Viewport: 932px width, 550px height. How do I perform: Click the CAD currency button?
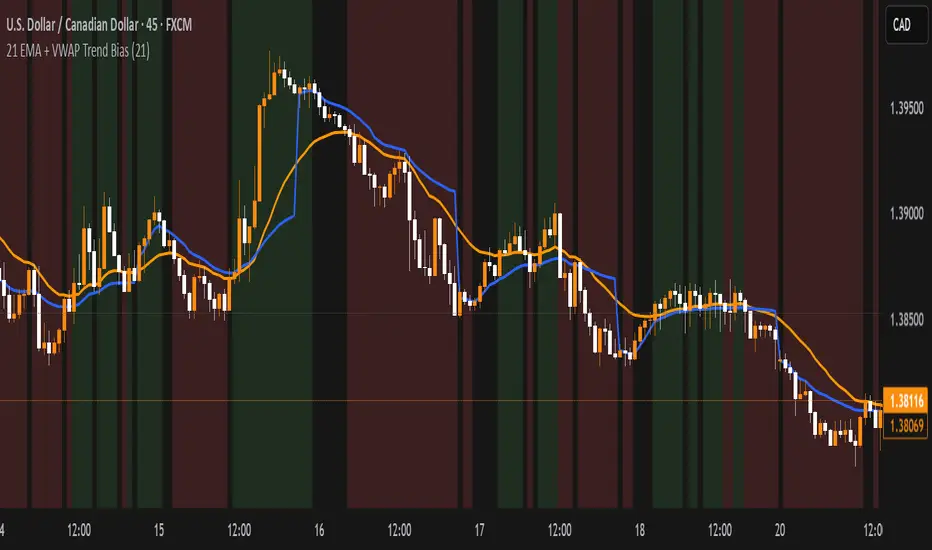click(x=905, y=25)
